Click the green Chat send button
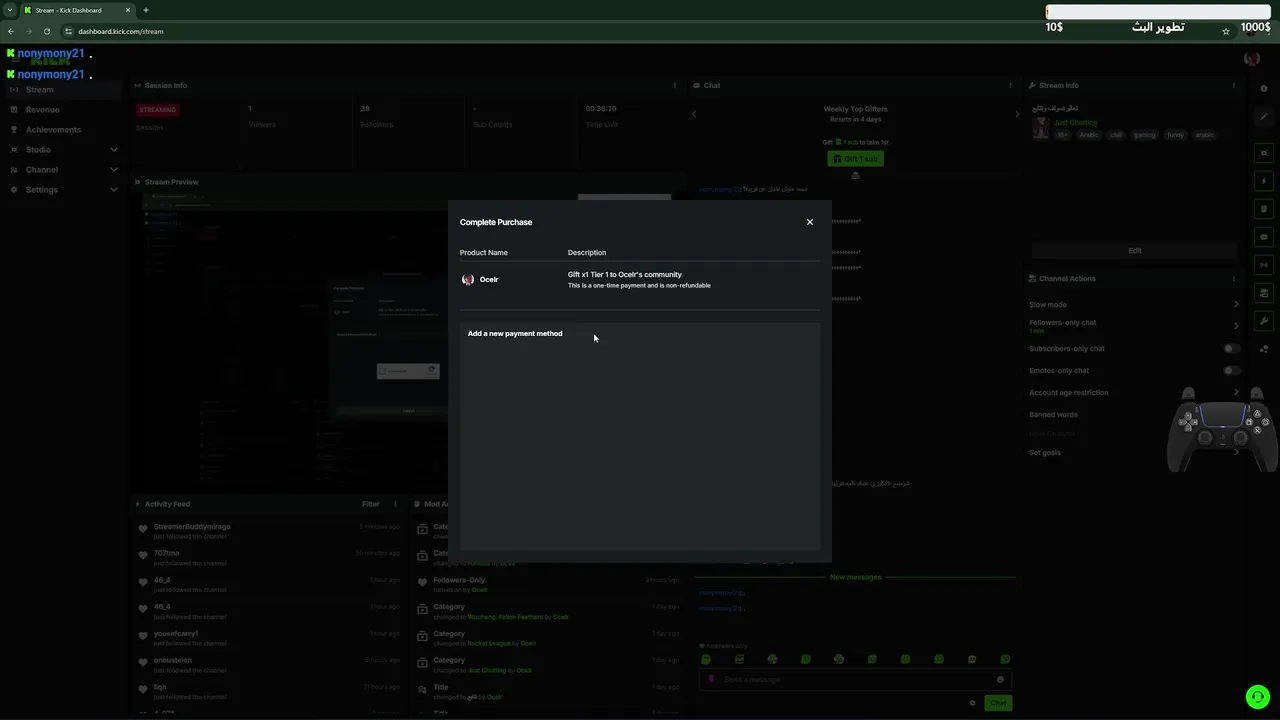 click(998, 703)
